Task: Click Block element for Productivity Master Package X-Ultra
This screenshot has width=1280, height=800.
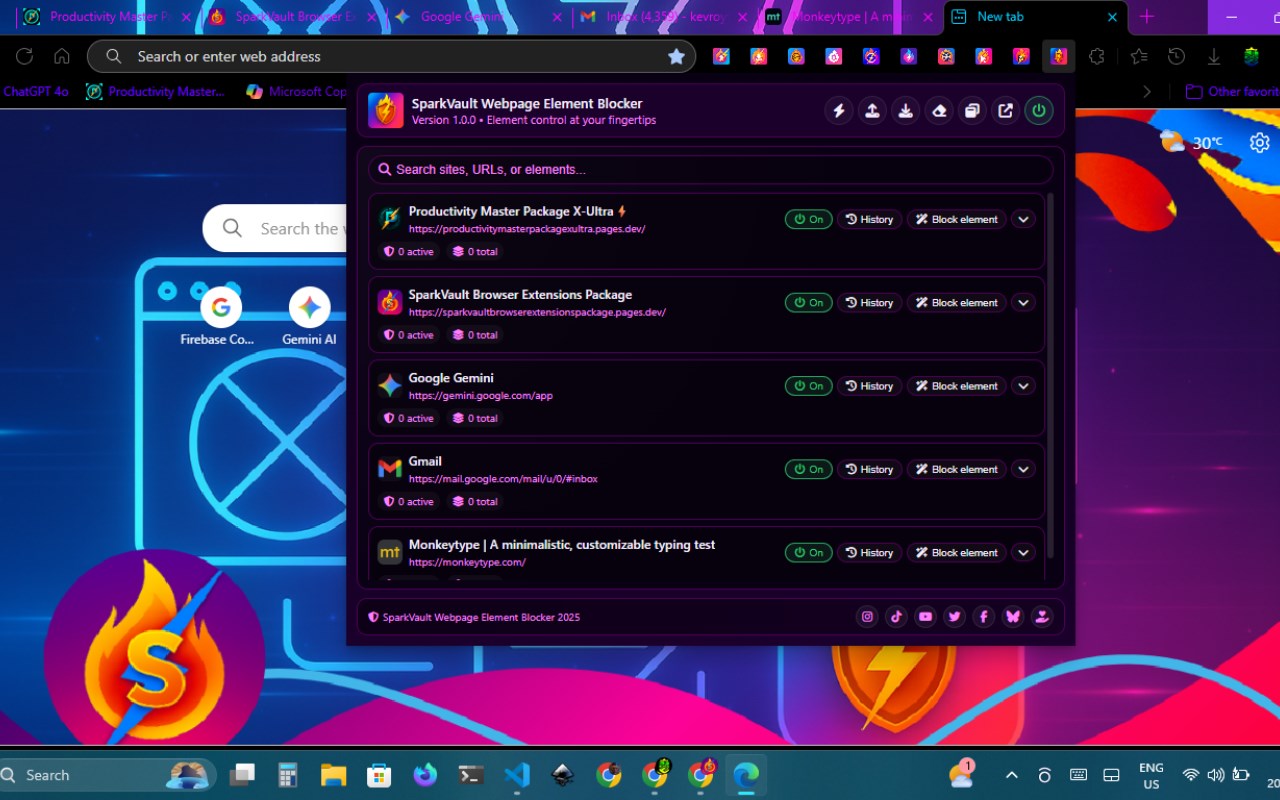Action: 957,219
